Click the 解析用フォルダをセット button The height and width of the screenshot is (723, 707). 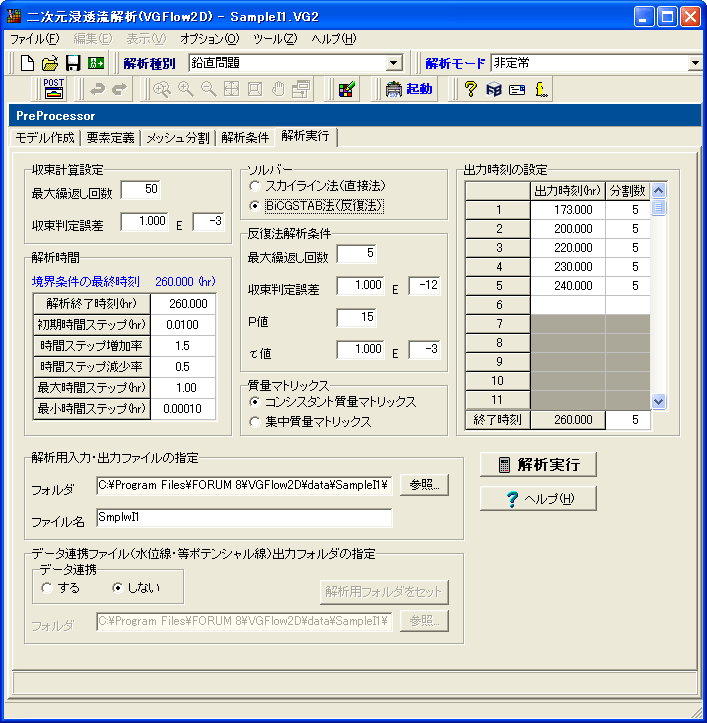384,592
